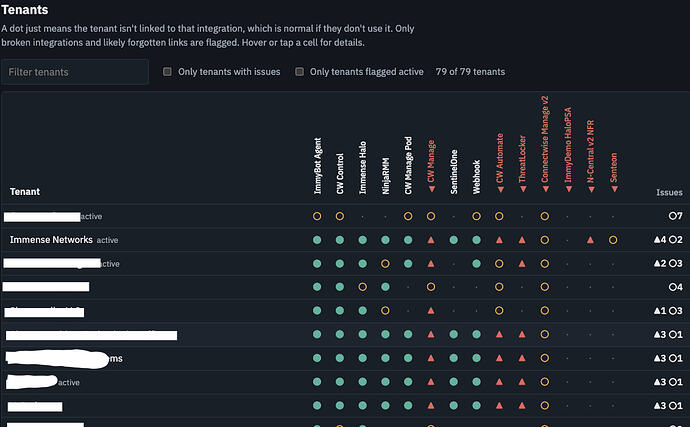This screenshot has height=427, width=690.
Task: Expand the ImmyDemo HaloPSA column arrow
Action: tap(569, 189)
